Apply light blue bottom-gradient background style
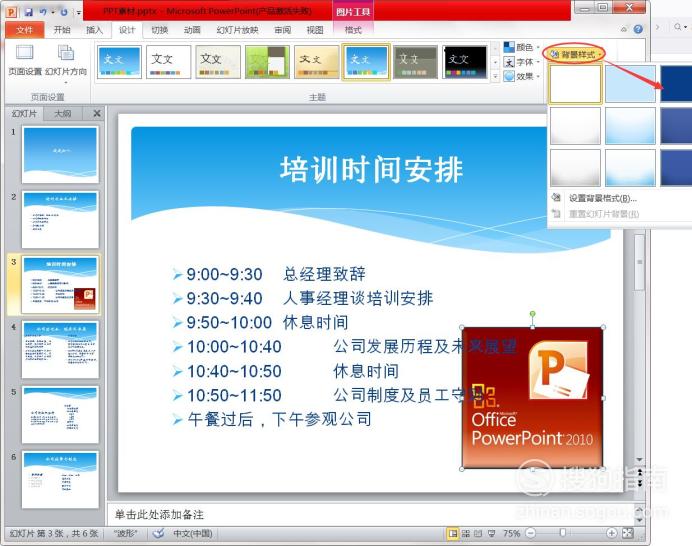Screen dimensions: 692x546 point(630,167)
